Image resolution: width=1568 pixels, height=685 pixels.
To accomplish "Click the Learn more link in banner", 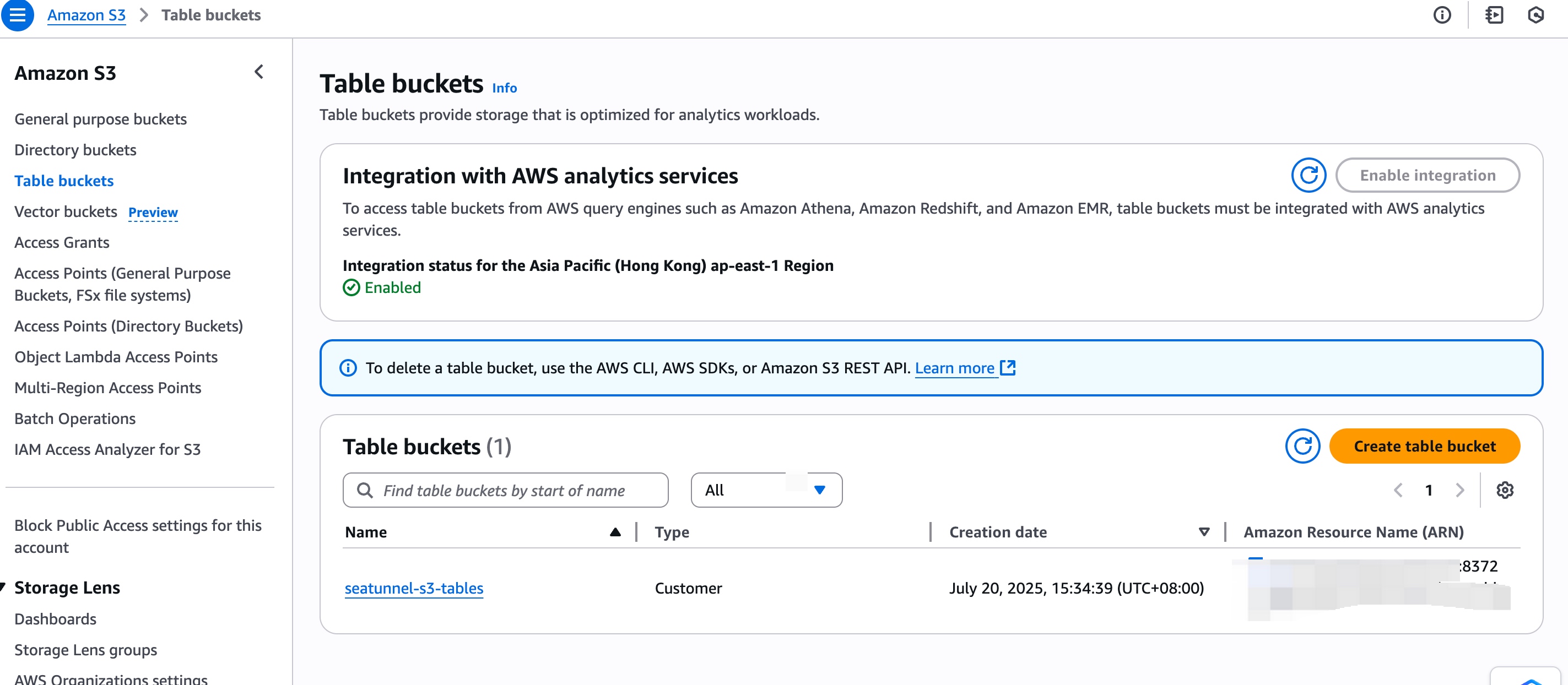I will 954,368.
